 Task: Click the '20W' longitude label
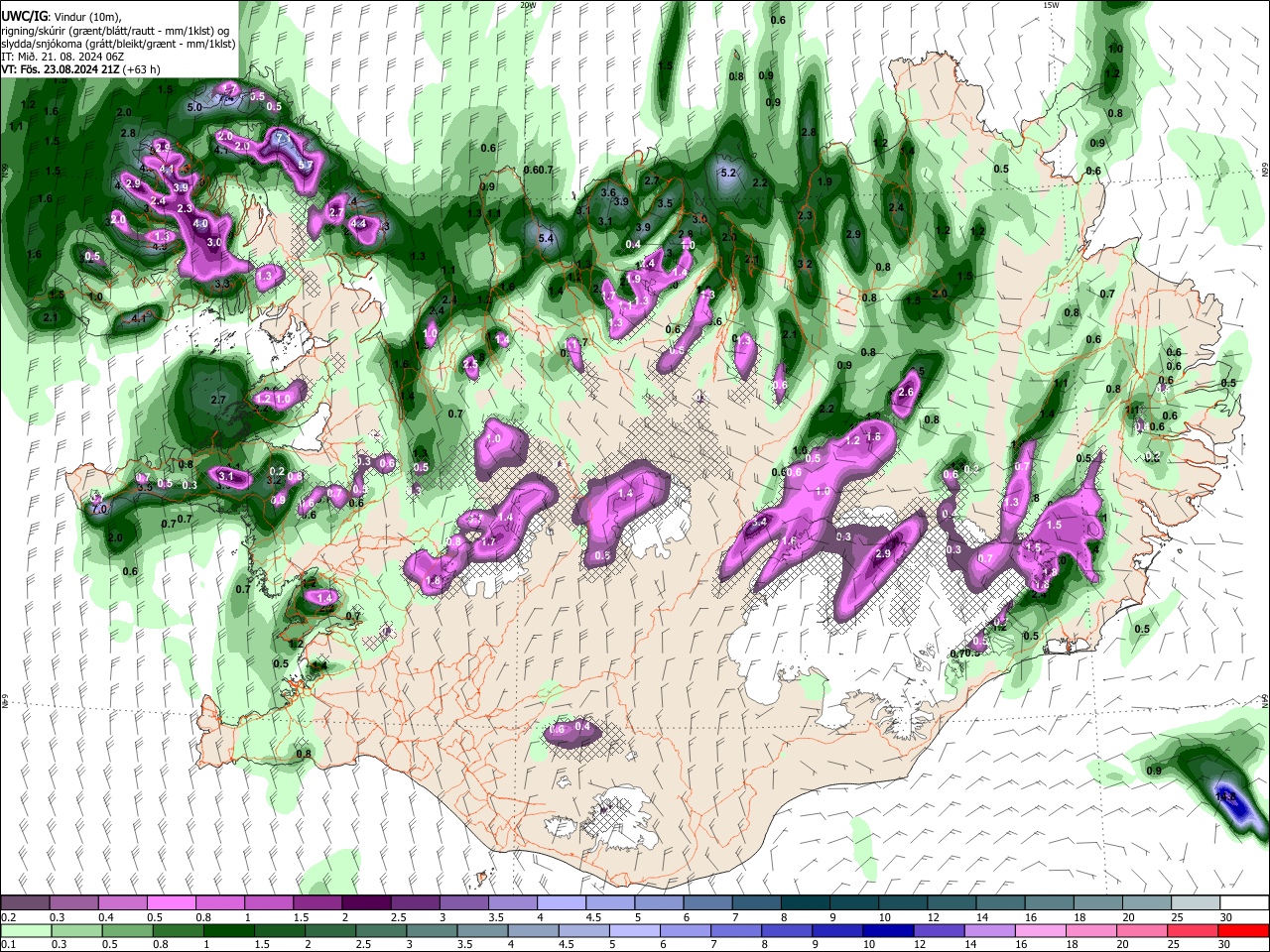coord(528,5)
